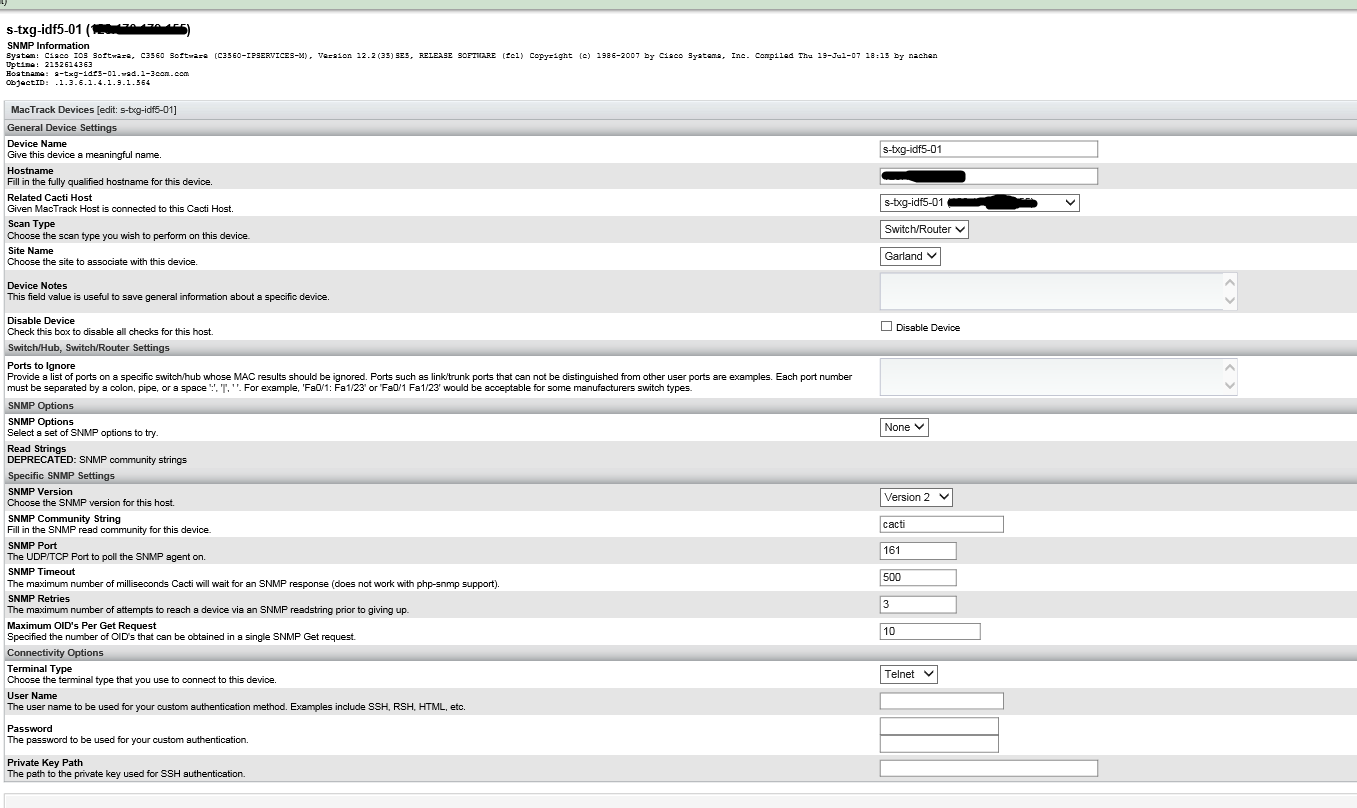Open the SNMP Options None dropdown

coord(904,427)
